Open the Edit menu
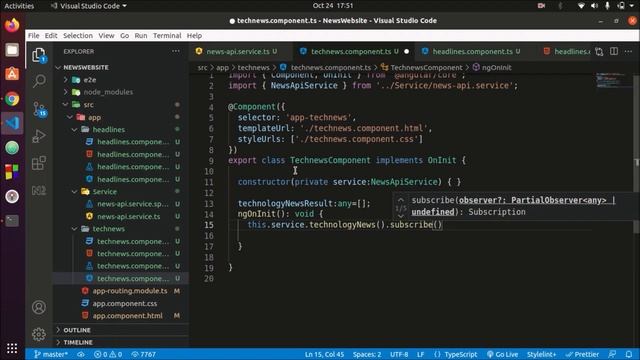Viewport: 640px width, 360px height. coord(51,36)
